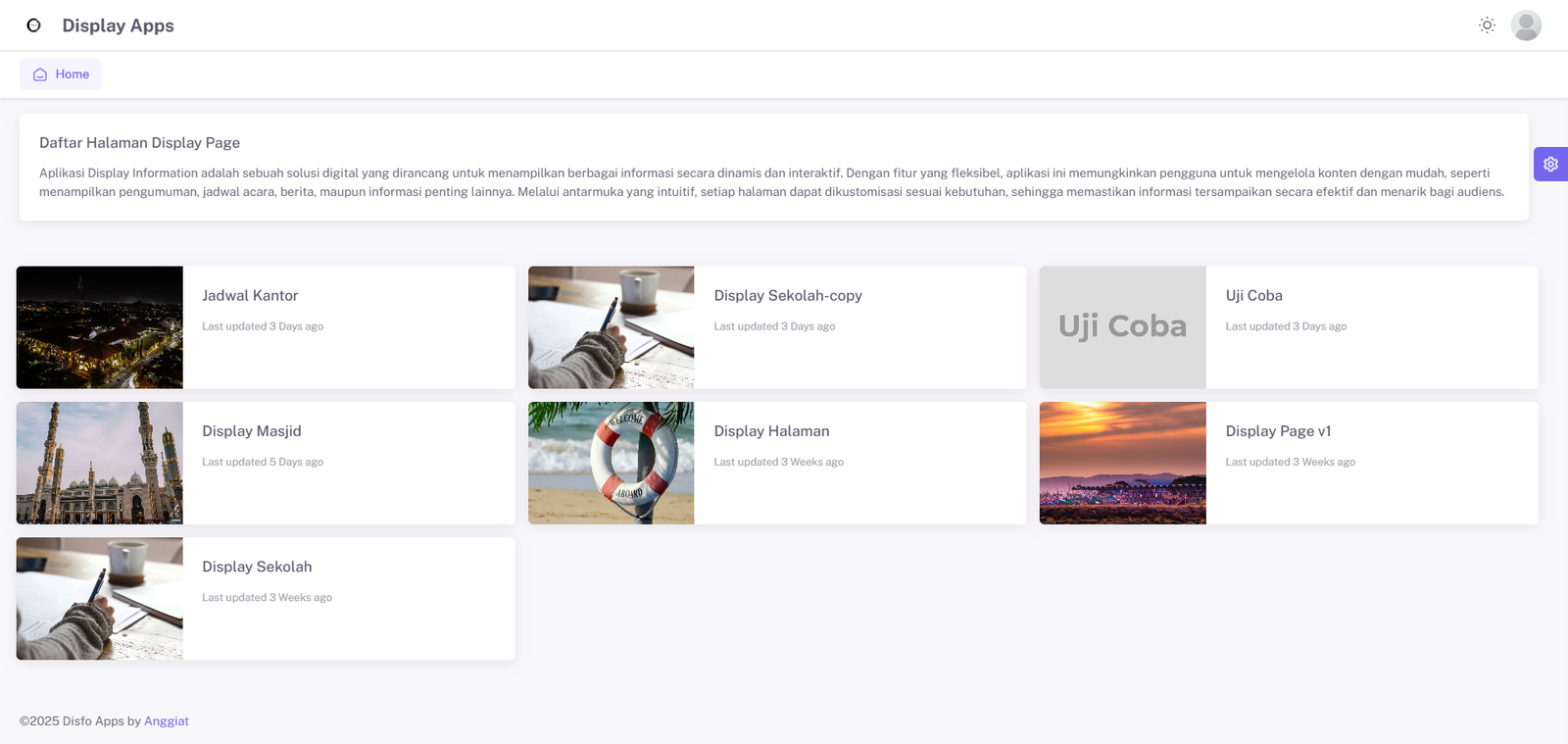Open the Display Page v1 sunset thumbnail
1568x744 pixels.
coord(1122,463)
